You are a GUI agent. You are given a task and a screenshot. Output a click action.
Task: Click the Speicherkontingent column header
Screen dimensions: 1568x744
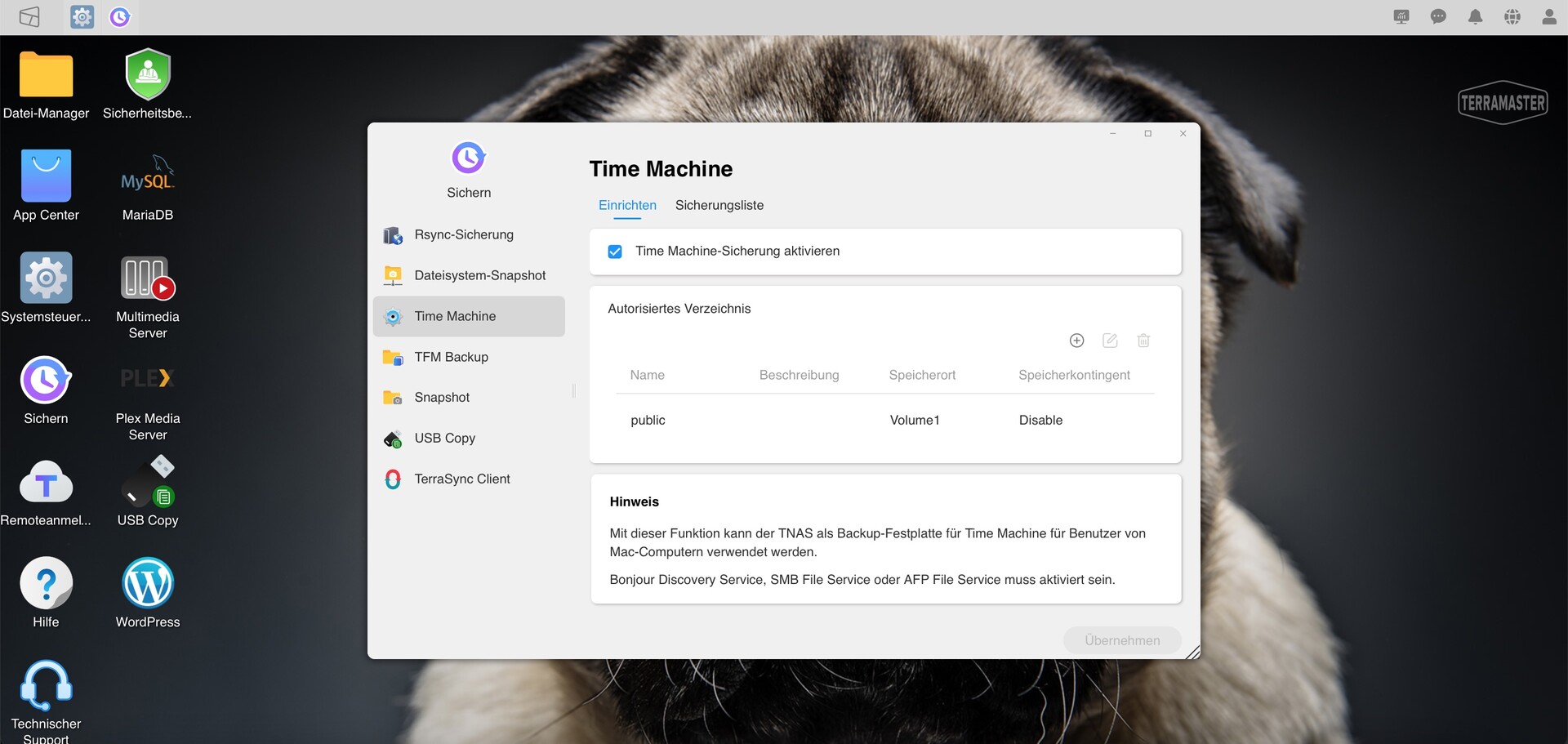[x=1074, y=375]
